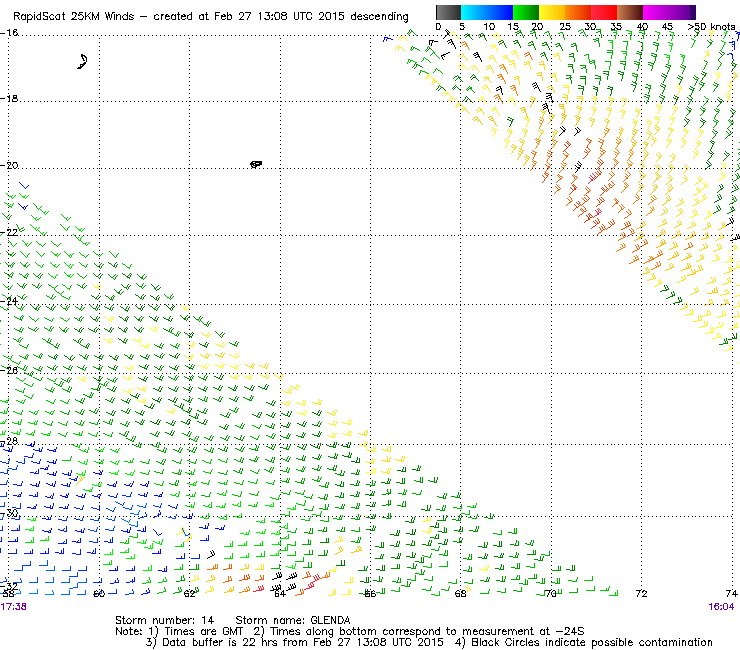Viewport: 740px width, 650px height.
Task: Click the 'RapidScat 25KM Winds' title text
Action: (x=75, y=17)
